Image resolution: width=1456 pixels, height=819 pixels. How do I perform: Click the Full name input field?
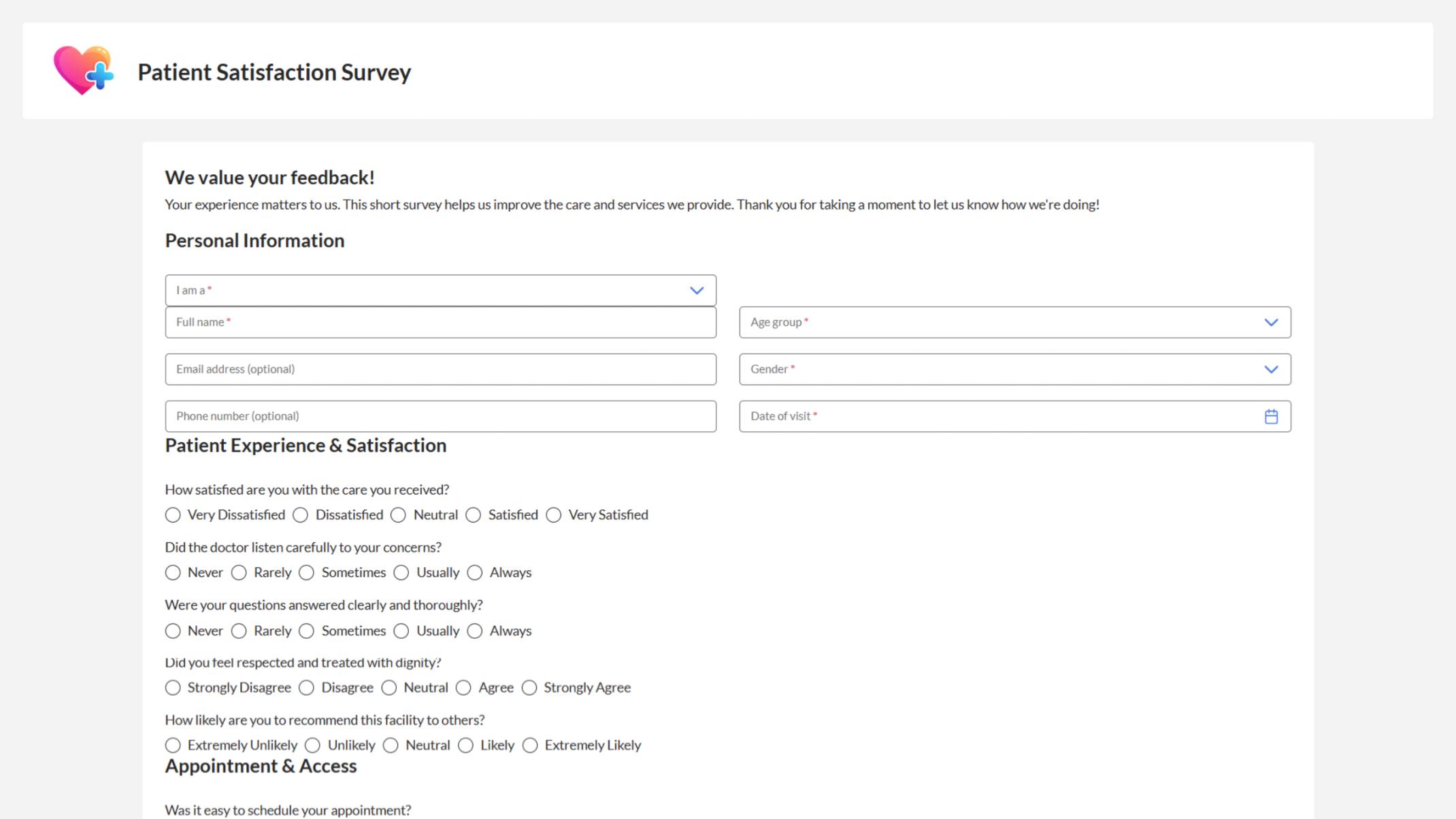tap(440, 322)
